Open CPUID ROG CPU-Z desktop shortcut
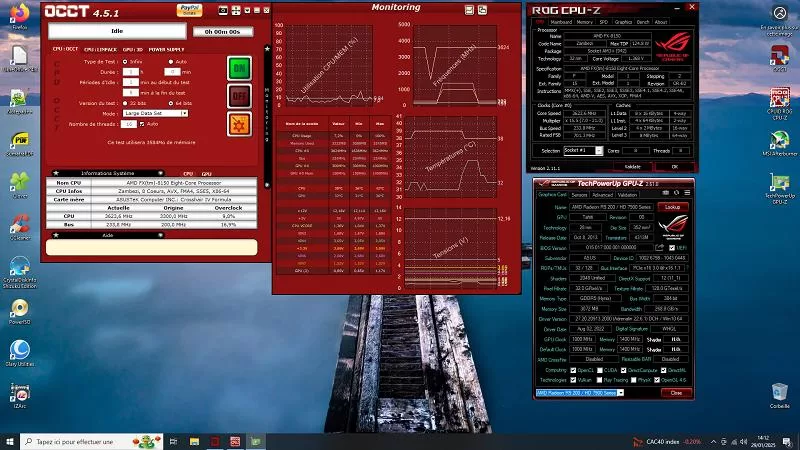This screenshot has height=450, width=800. pos(779,105)
